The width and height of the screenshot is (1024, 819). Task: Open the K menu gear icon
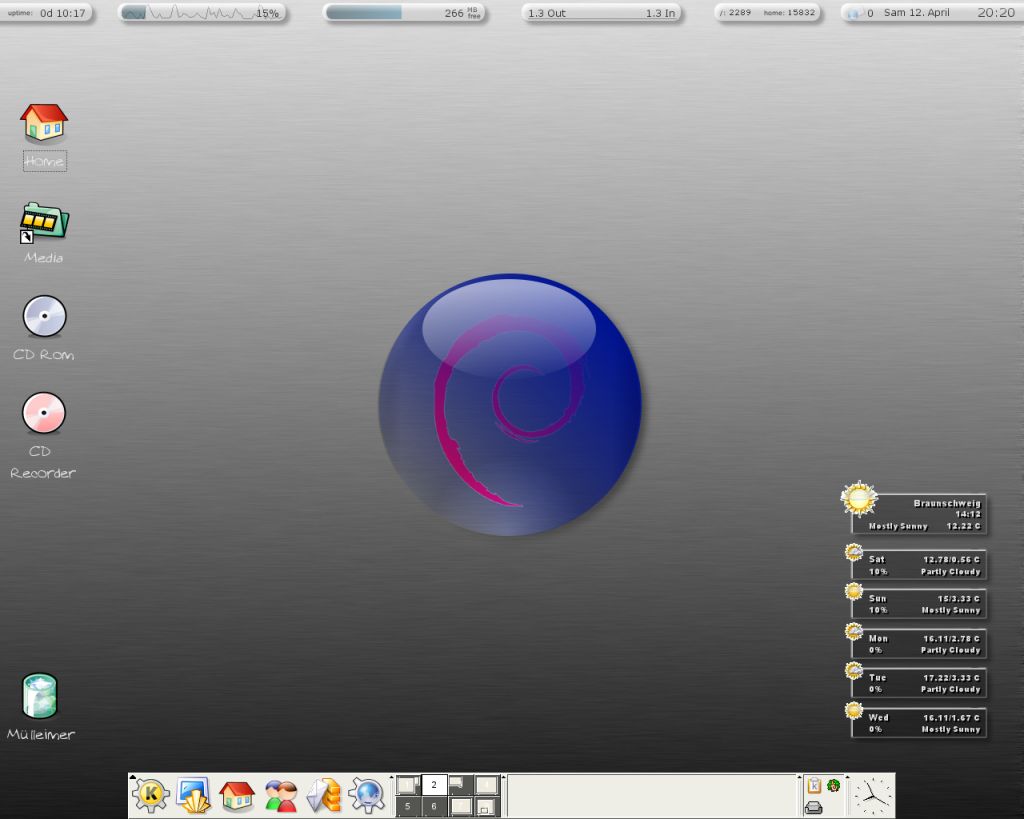pos(151,795)
